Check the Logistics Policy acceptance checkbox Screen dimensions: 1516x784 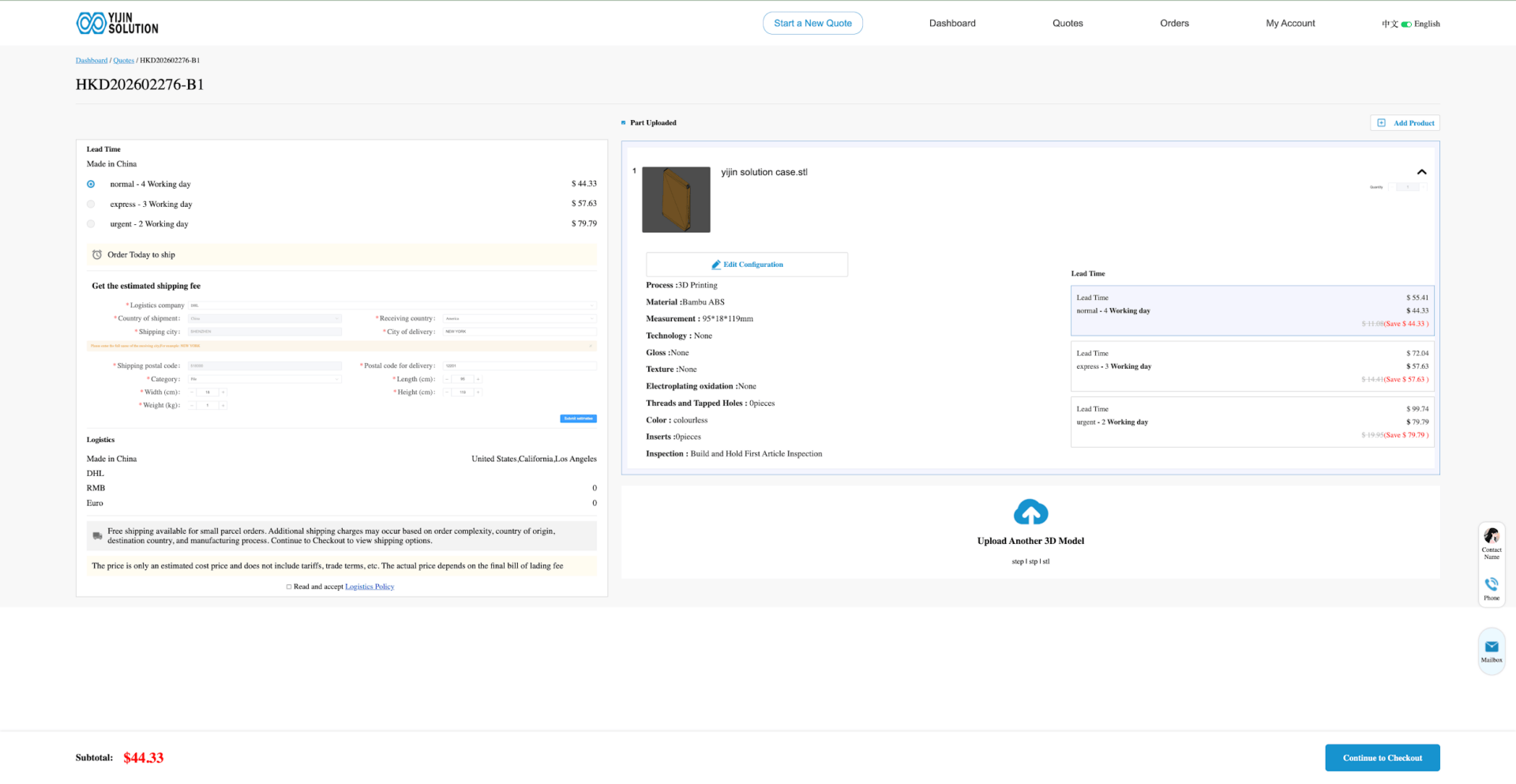(289, 587)
